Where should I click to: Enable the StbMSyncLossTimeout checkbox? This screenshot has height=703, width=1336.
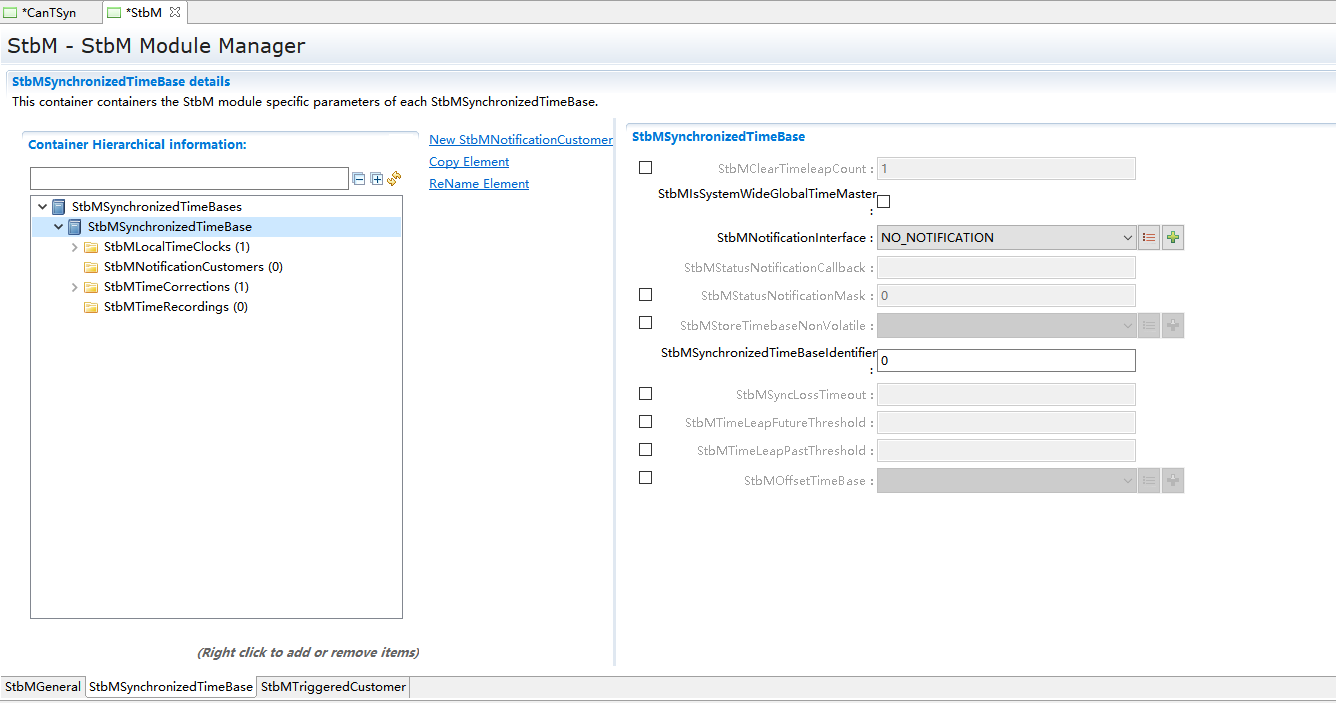point(645,394)
